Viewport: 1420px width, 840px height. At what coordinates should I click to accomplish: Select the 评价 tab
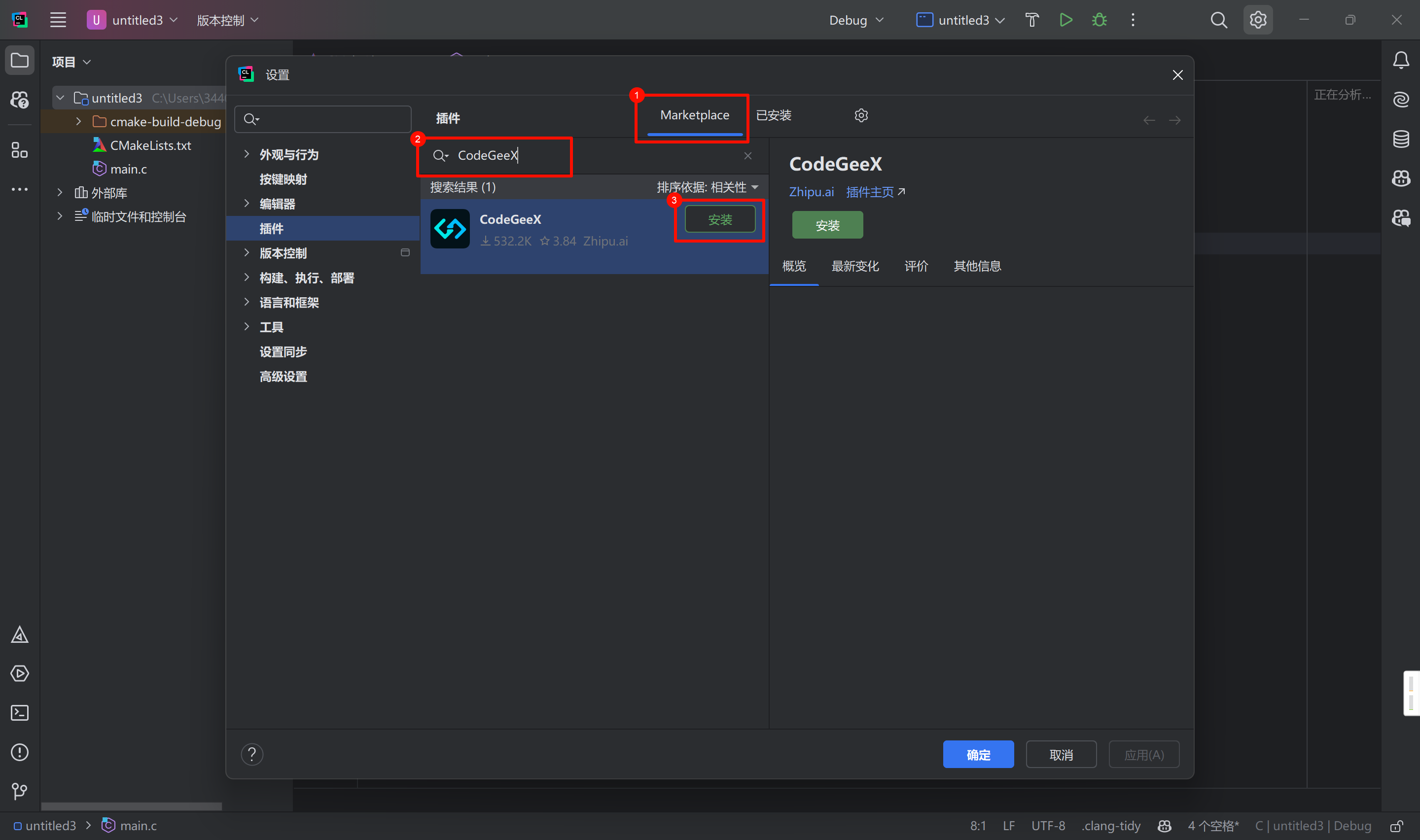(916, 266)
